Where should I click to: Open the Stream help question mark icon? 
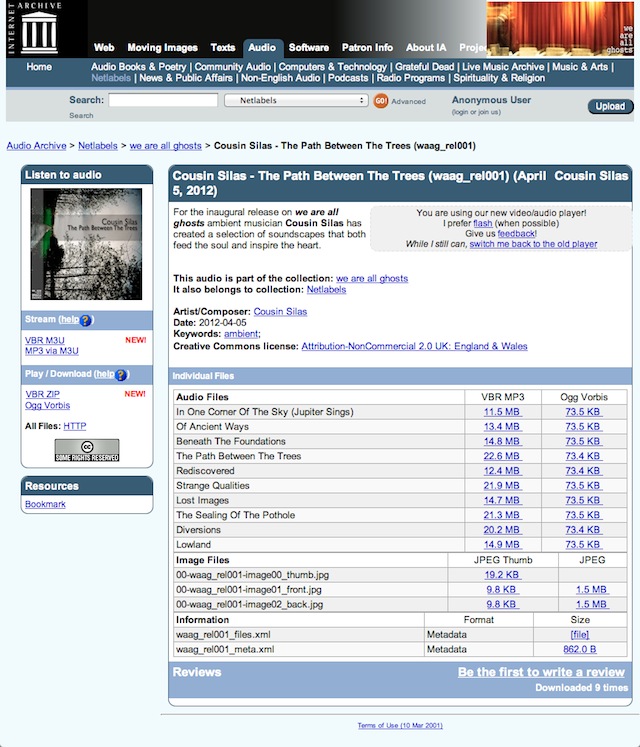(85, 320)
